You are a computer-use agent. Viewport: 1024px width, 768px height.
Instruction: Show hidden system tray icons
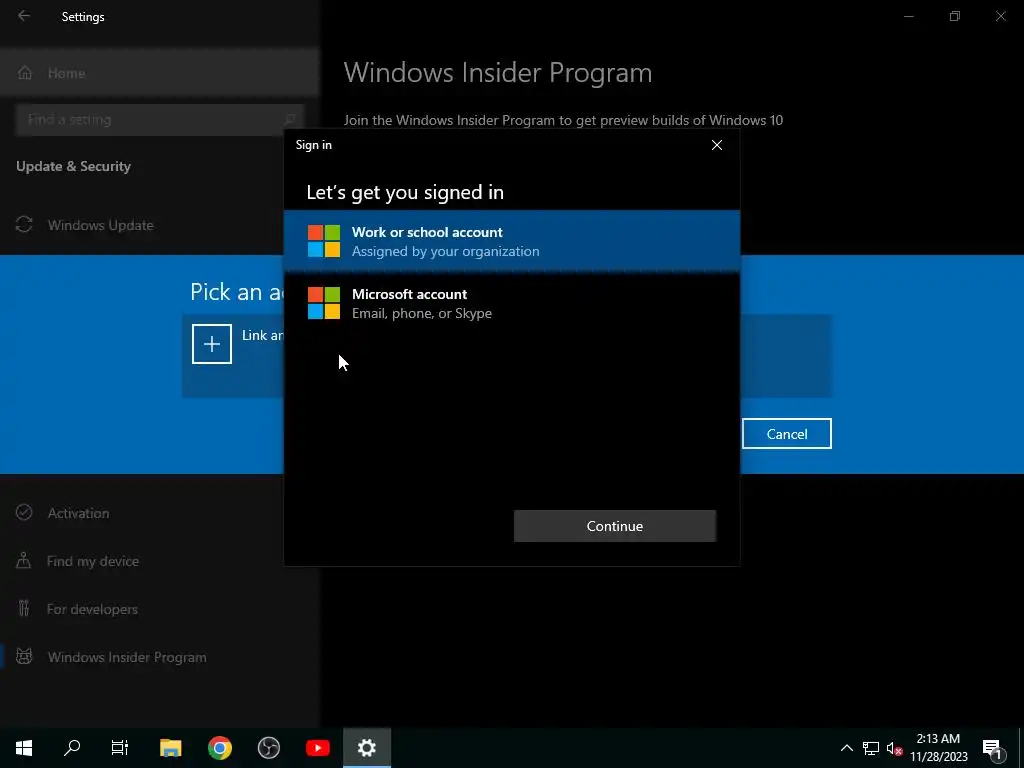click(846, 748)
